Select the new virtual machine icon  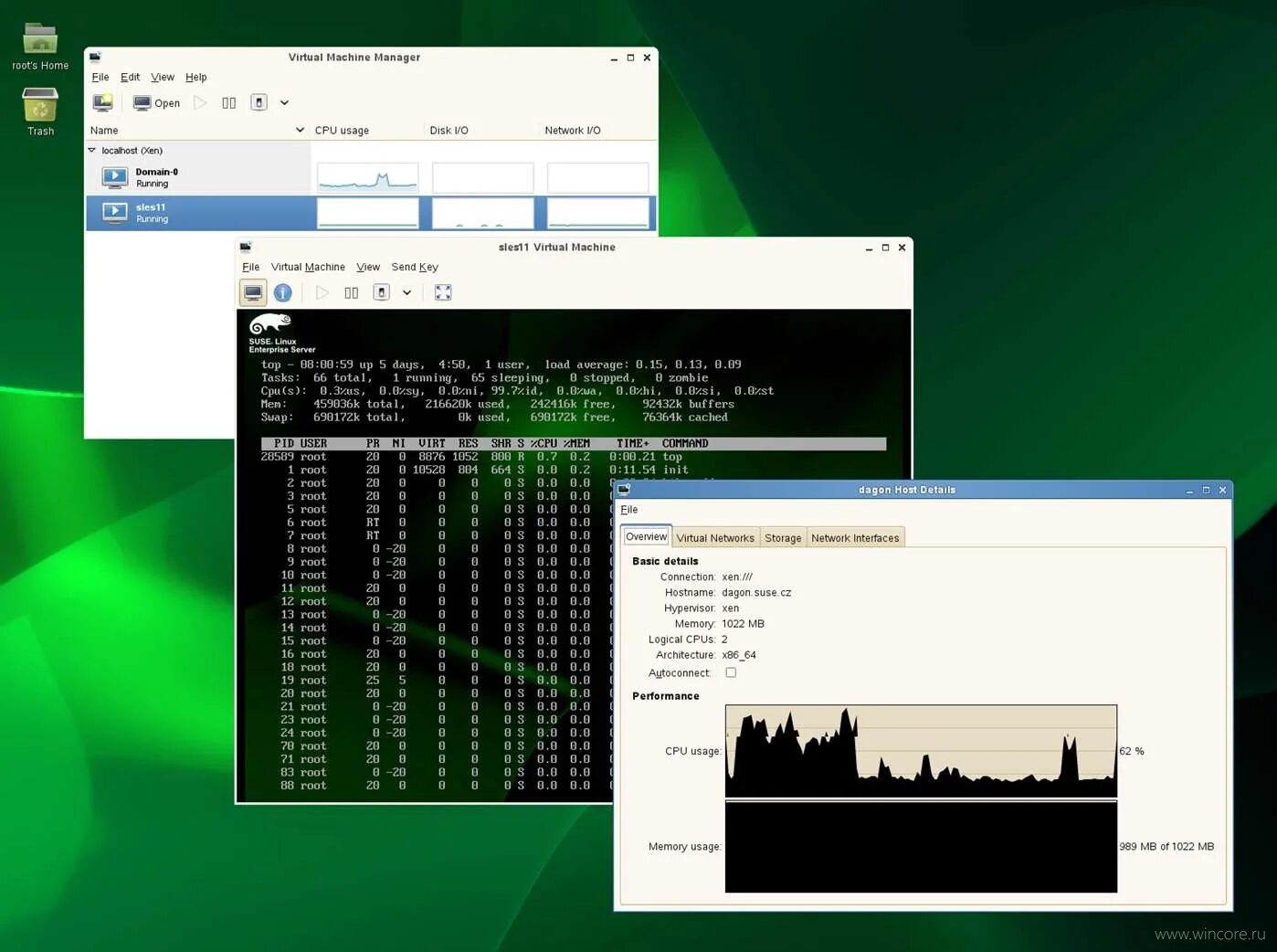[x=102, y=102]
